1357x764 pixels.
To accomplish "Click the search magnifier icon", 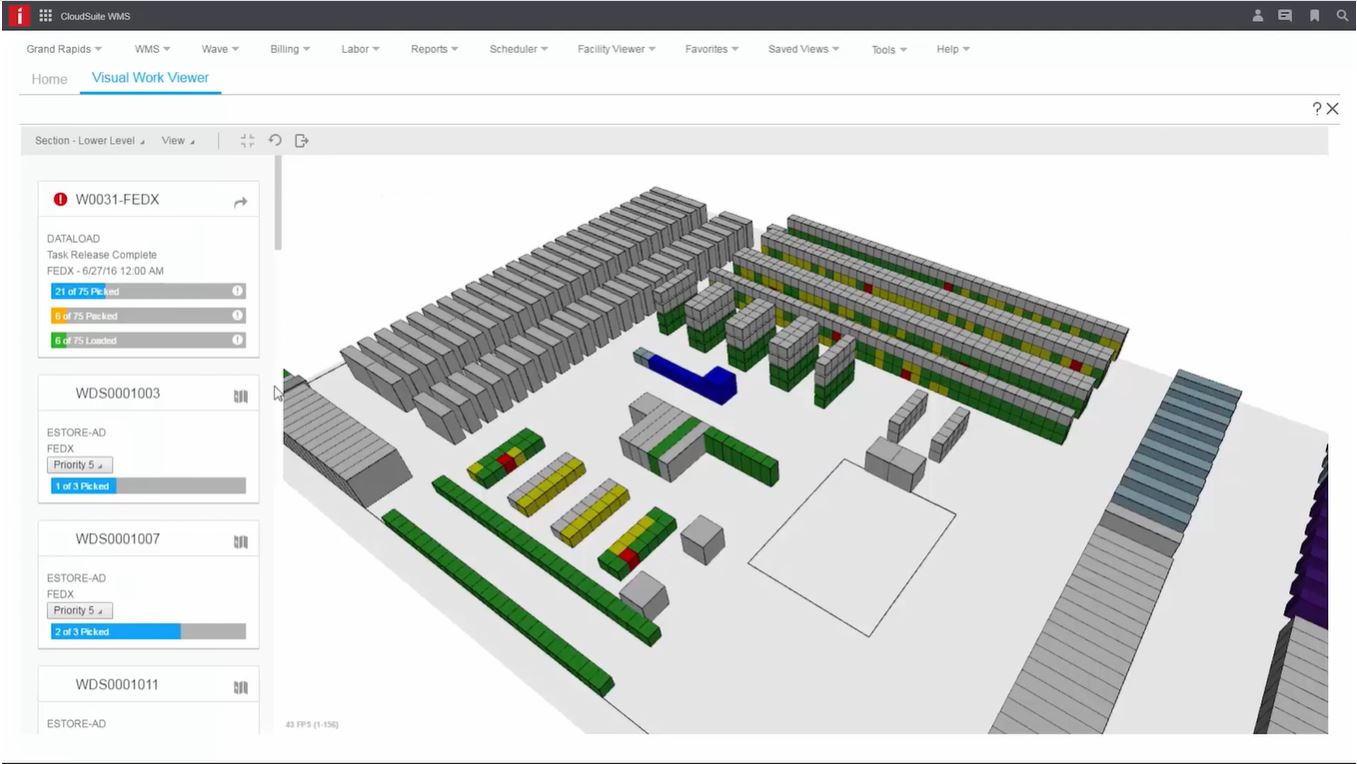I will 1342,15.
